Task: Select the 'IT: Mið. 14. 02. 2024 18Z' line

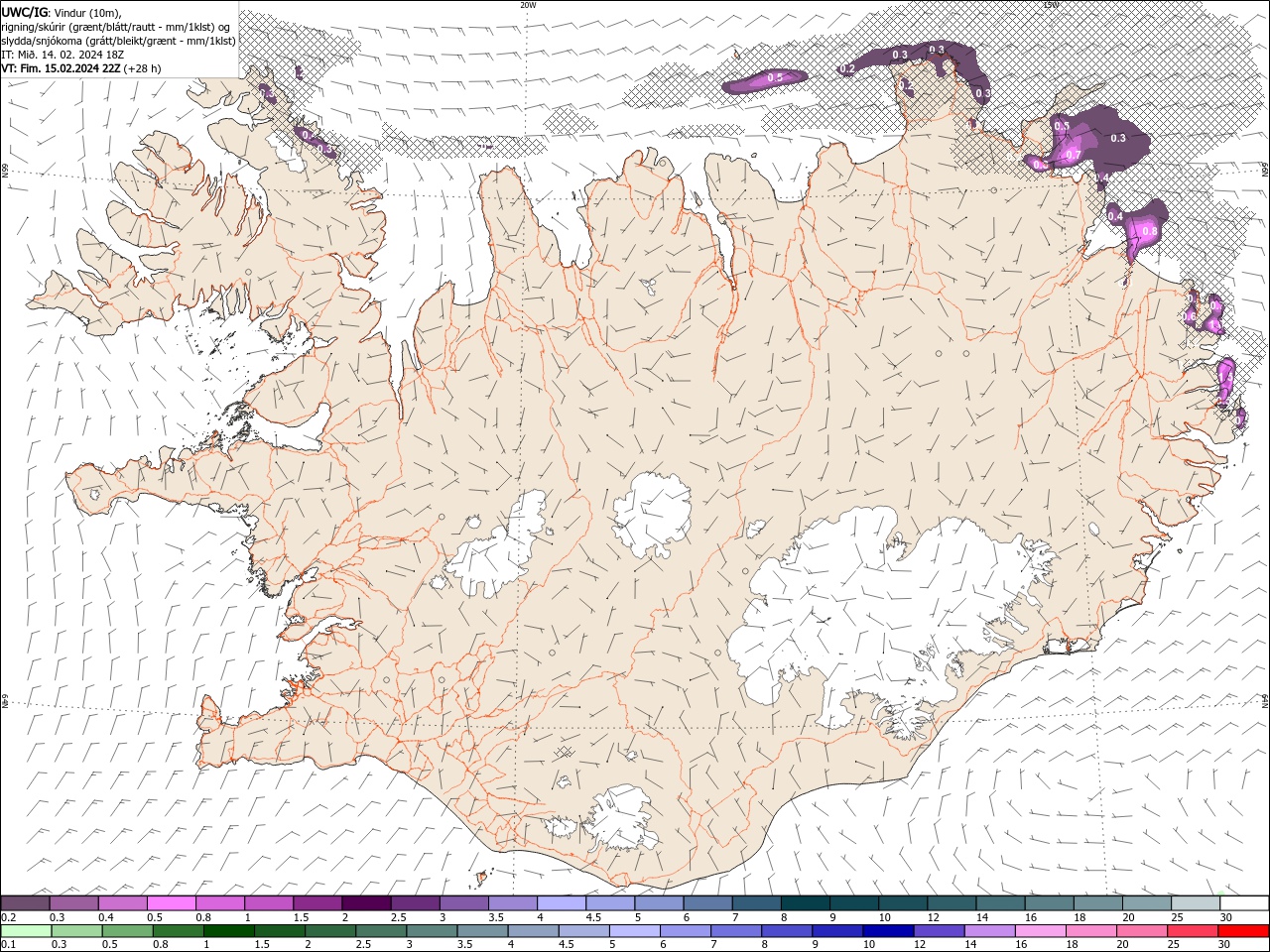Action: pyautogui.click(x=63, y=55)
